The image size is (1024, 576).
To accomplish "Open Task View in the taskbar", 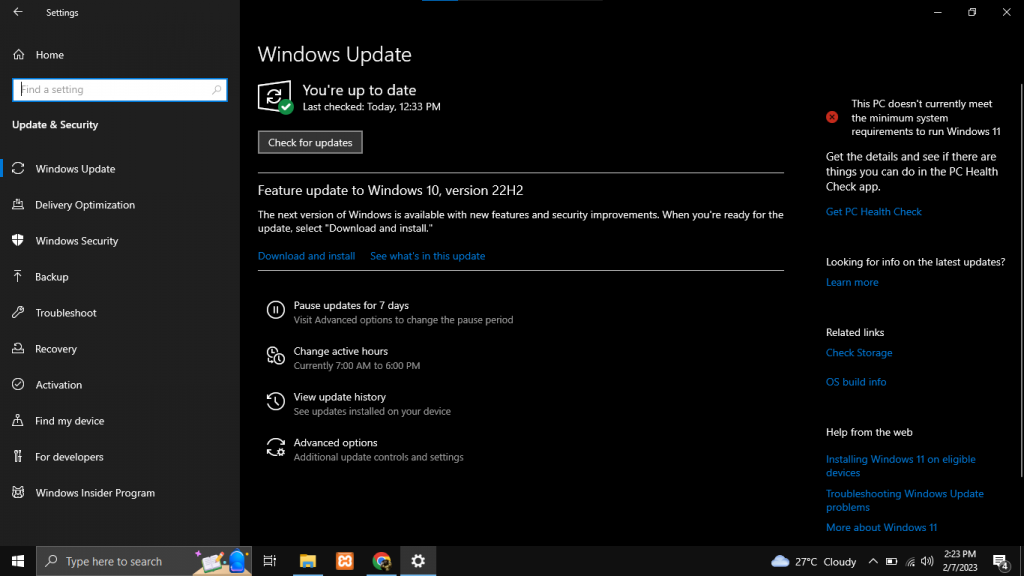I will coord(270,561).
